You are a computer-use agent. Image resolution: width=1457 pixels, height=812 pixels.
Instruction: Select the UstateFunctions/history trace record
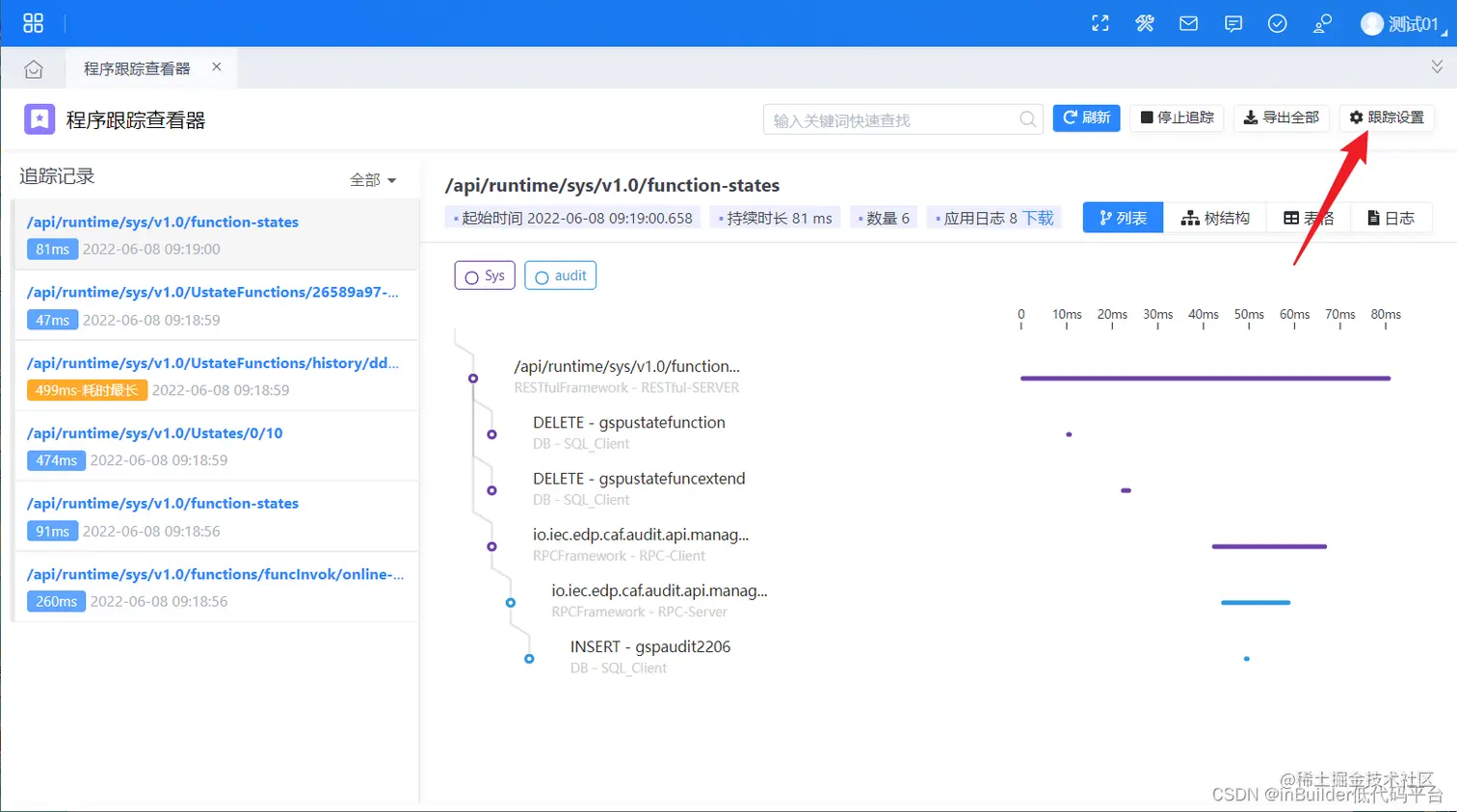(216, 376)
